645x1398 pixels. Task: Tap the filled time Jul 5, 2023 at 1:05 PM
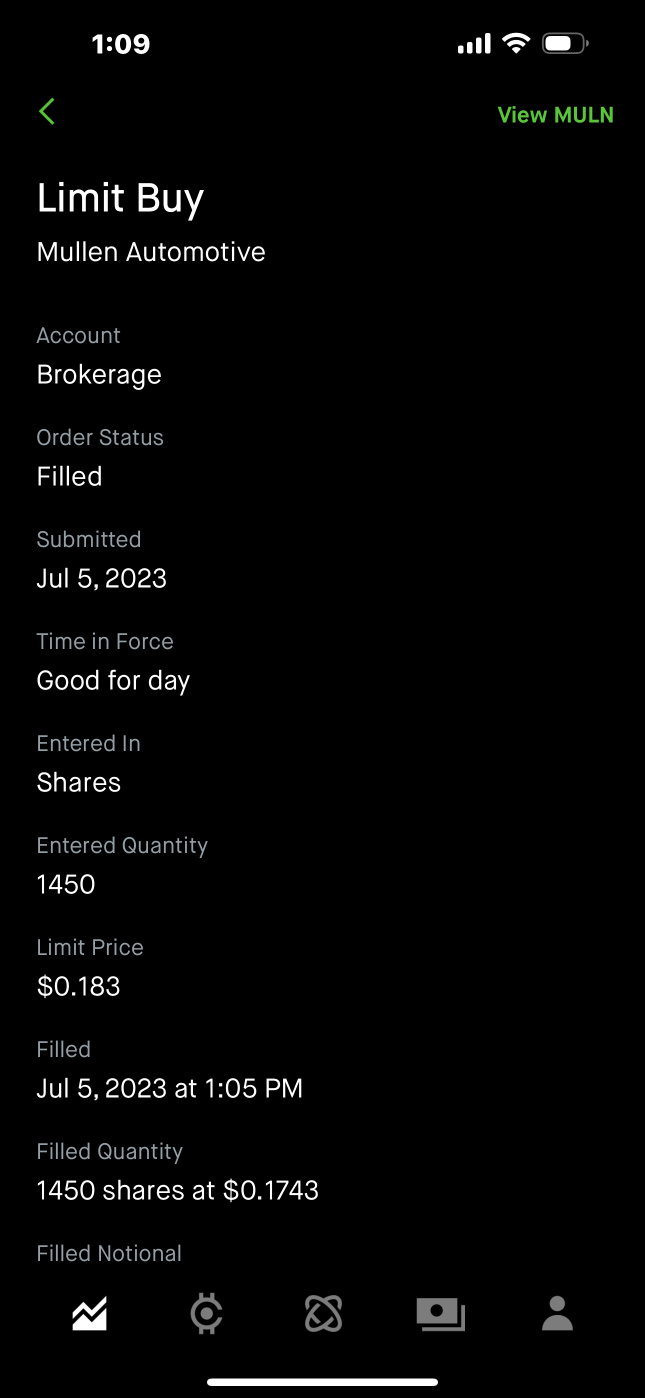(169, 1089)
